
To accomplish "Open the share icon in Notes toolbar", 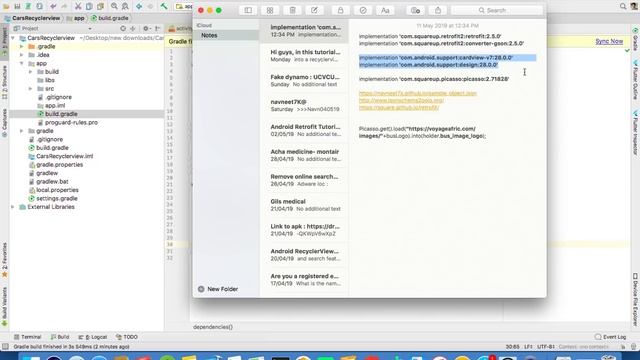I will tap(438, 10).
